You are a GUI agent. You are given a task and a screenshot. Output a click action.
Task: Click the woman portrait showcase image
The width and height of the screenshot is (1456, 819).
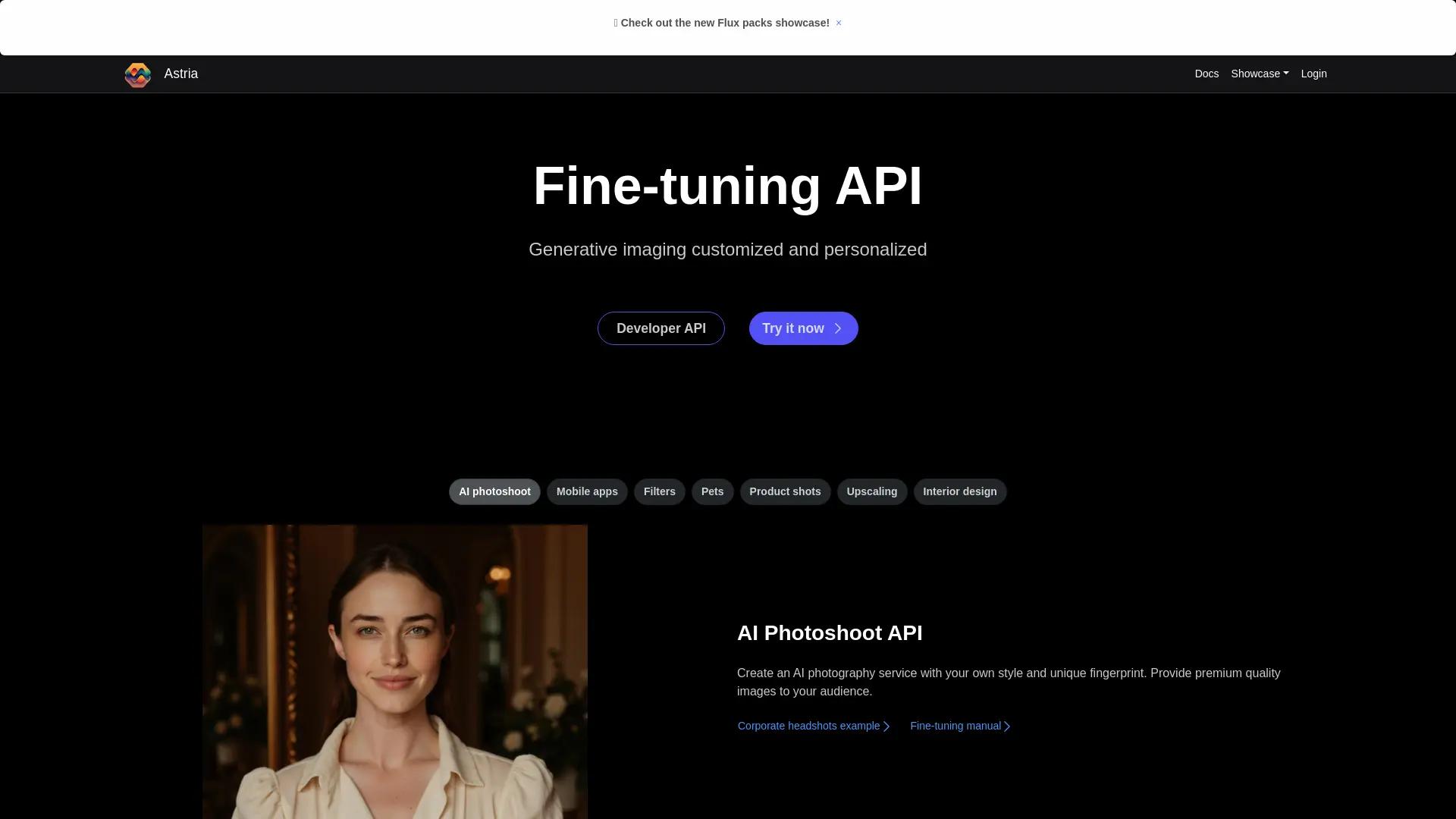tap(394, 671)
